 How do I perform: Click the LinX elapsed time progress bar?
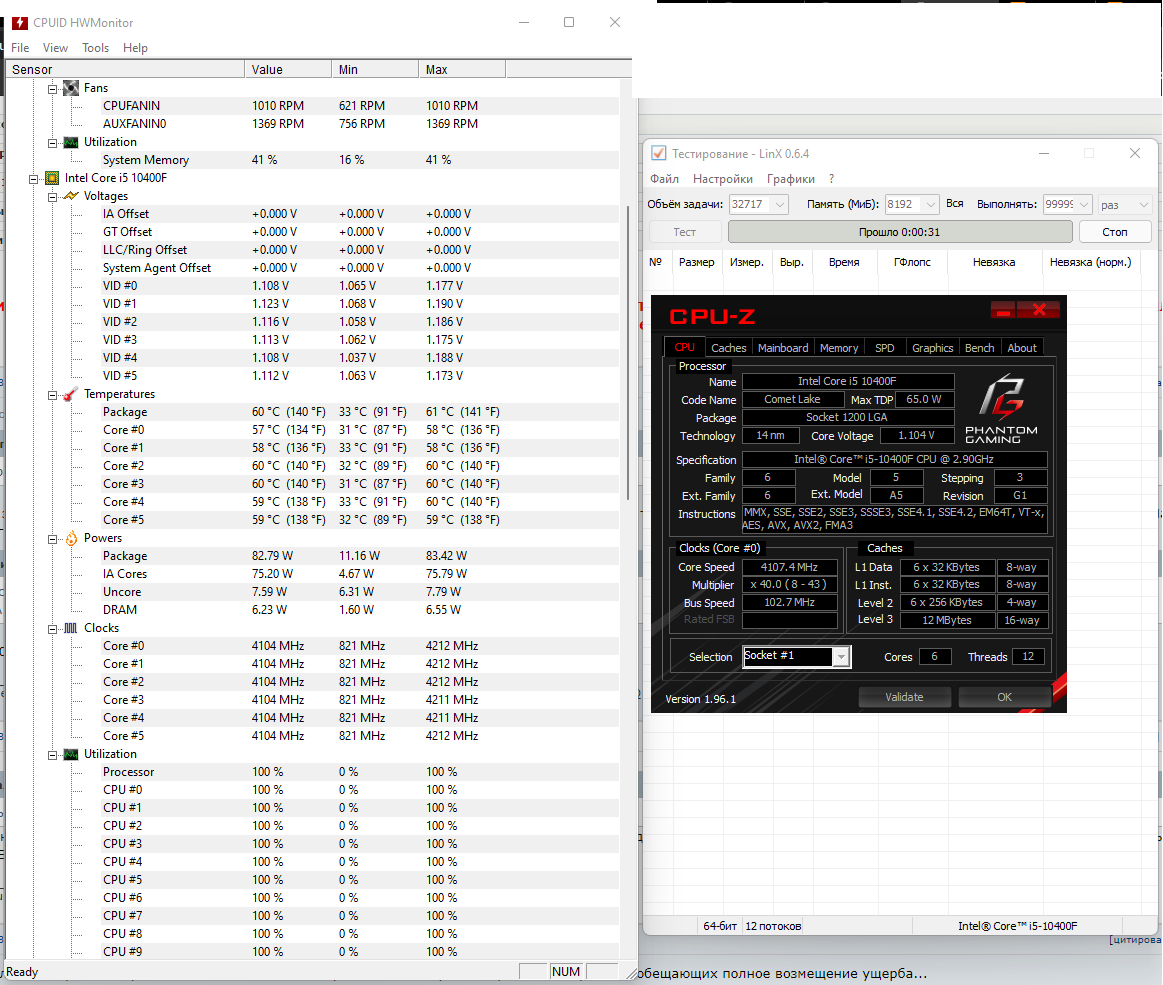click(900, 232)
